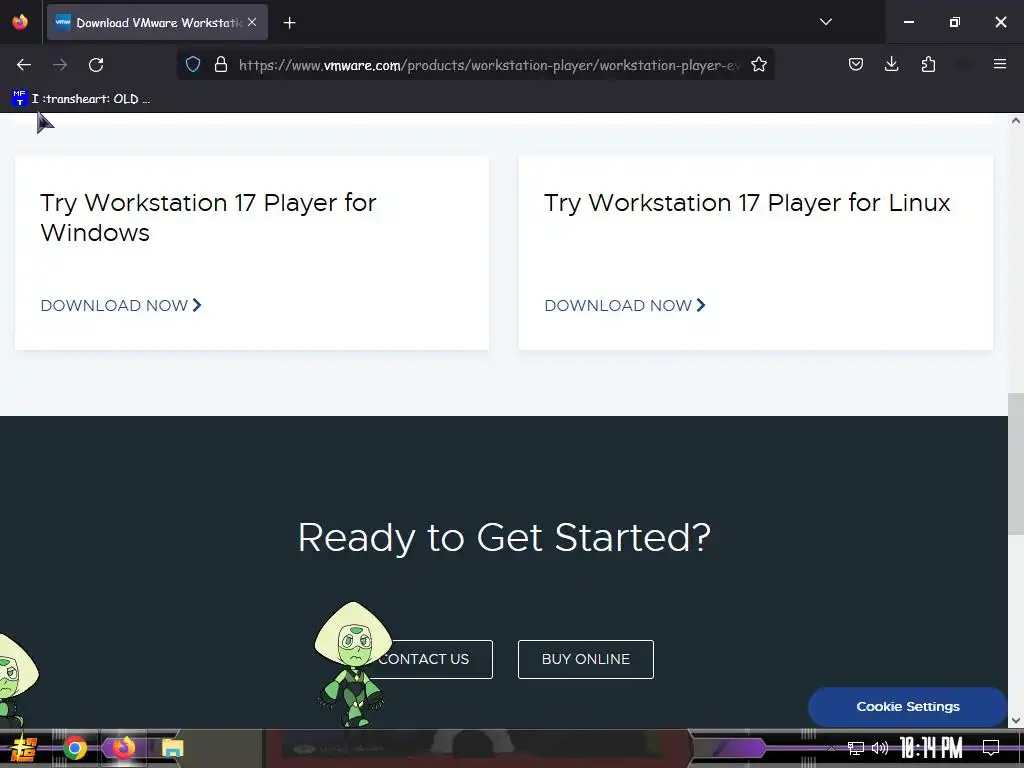The image size is (1024, 768).
Task: Open Firefox extensions menu
Action: click(928, 64)
